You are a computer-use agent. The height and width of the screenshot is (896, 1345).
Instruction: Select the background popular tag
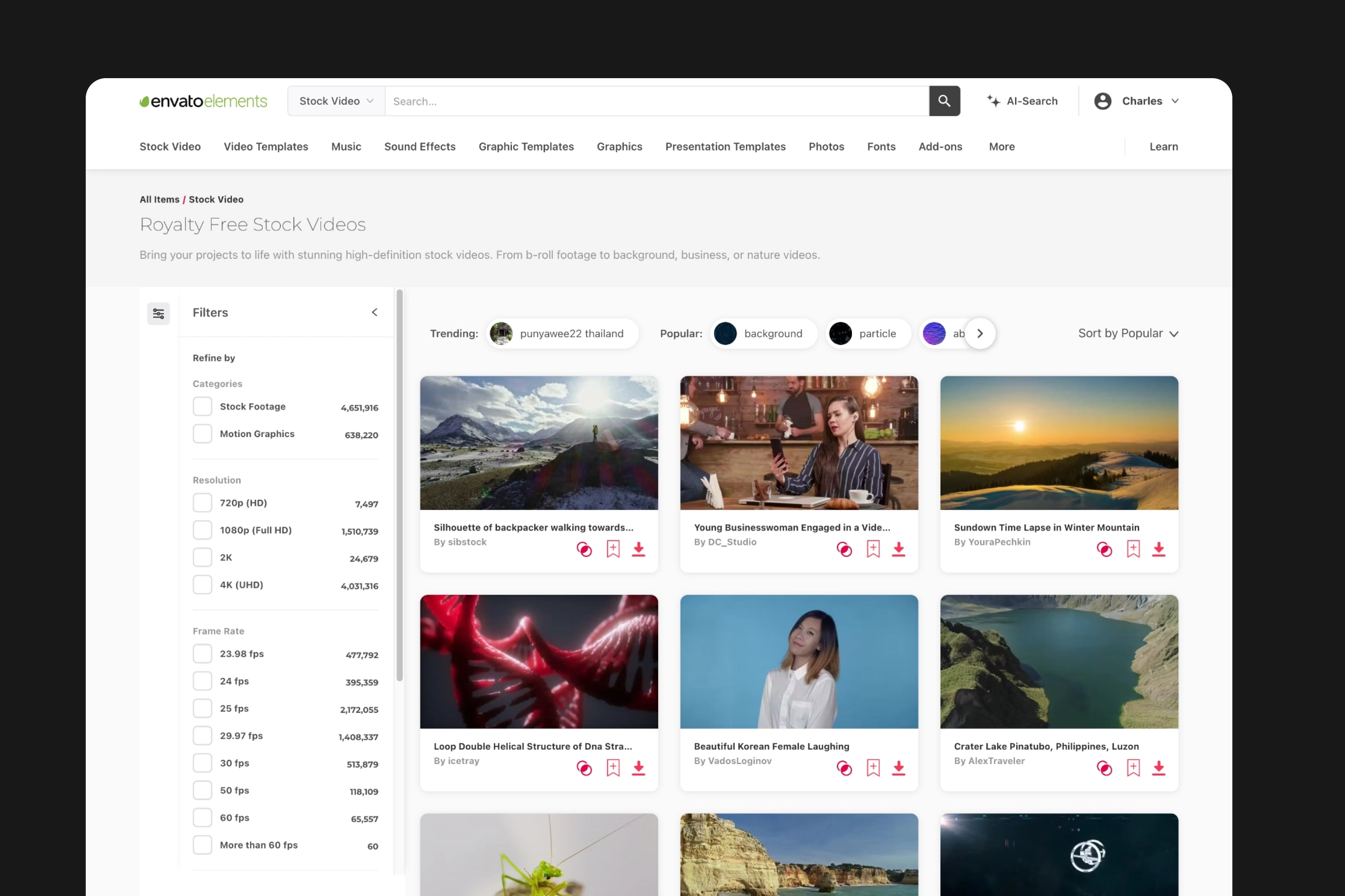(764, 334)
